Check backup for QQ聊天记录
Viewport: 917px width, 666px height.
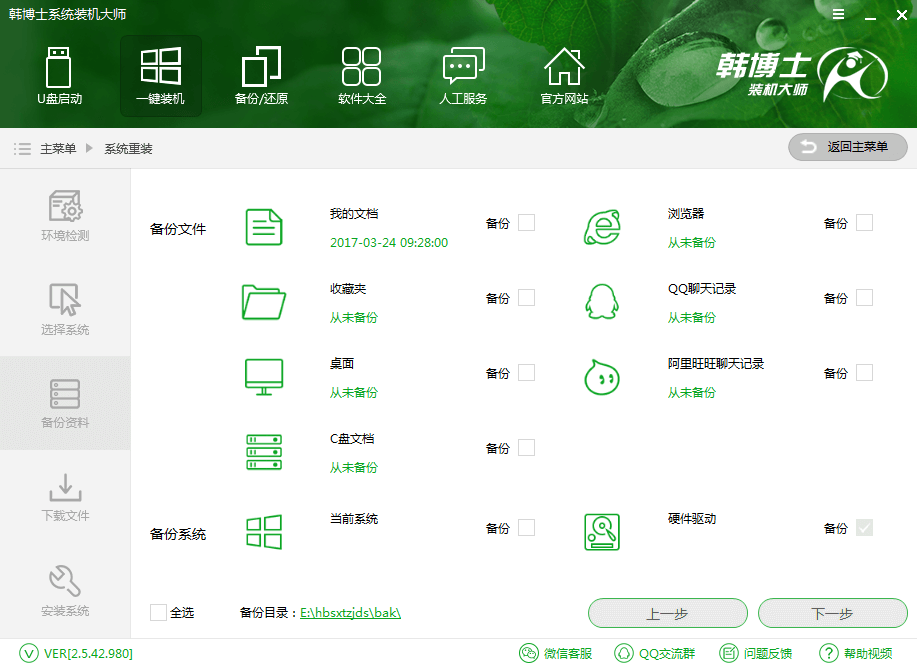click(864, 298)
